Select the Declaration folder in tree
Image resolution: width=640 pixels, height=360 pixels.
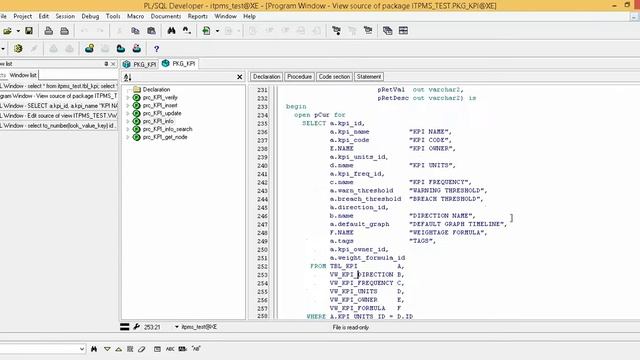click(152, 89)
